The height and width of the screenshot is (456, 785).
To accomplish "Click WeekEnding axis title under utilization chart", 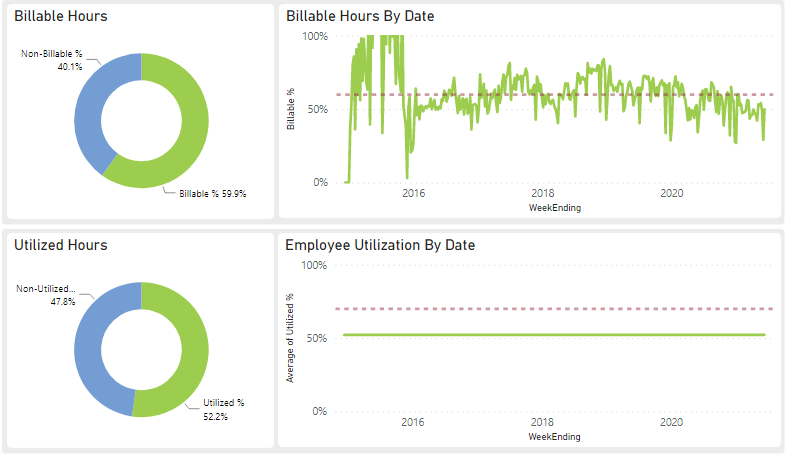I will click(x=554, y=436).
